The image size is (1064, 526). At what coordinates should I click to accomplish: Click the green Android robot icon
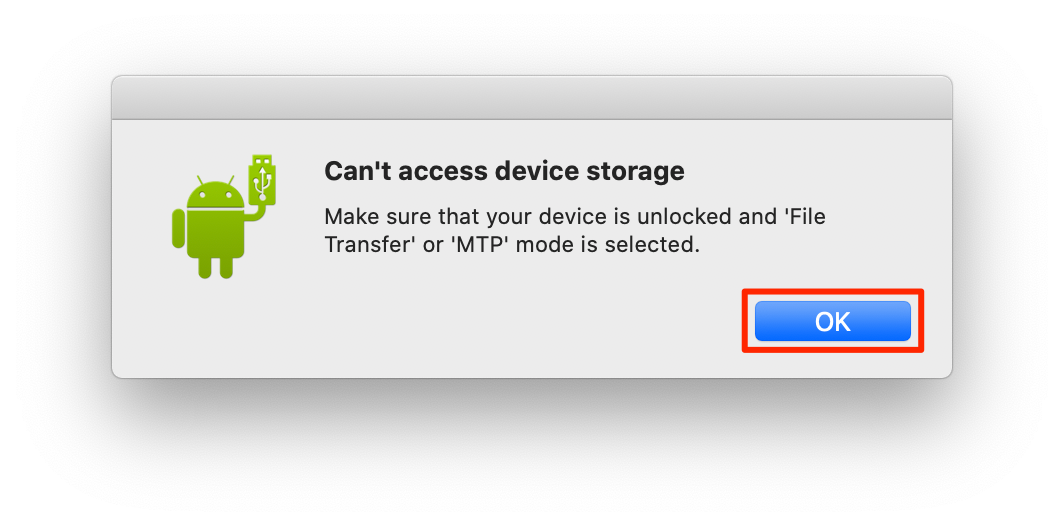(x=226, y=217)
